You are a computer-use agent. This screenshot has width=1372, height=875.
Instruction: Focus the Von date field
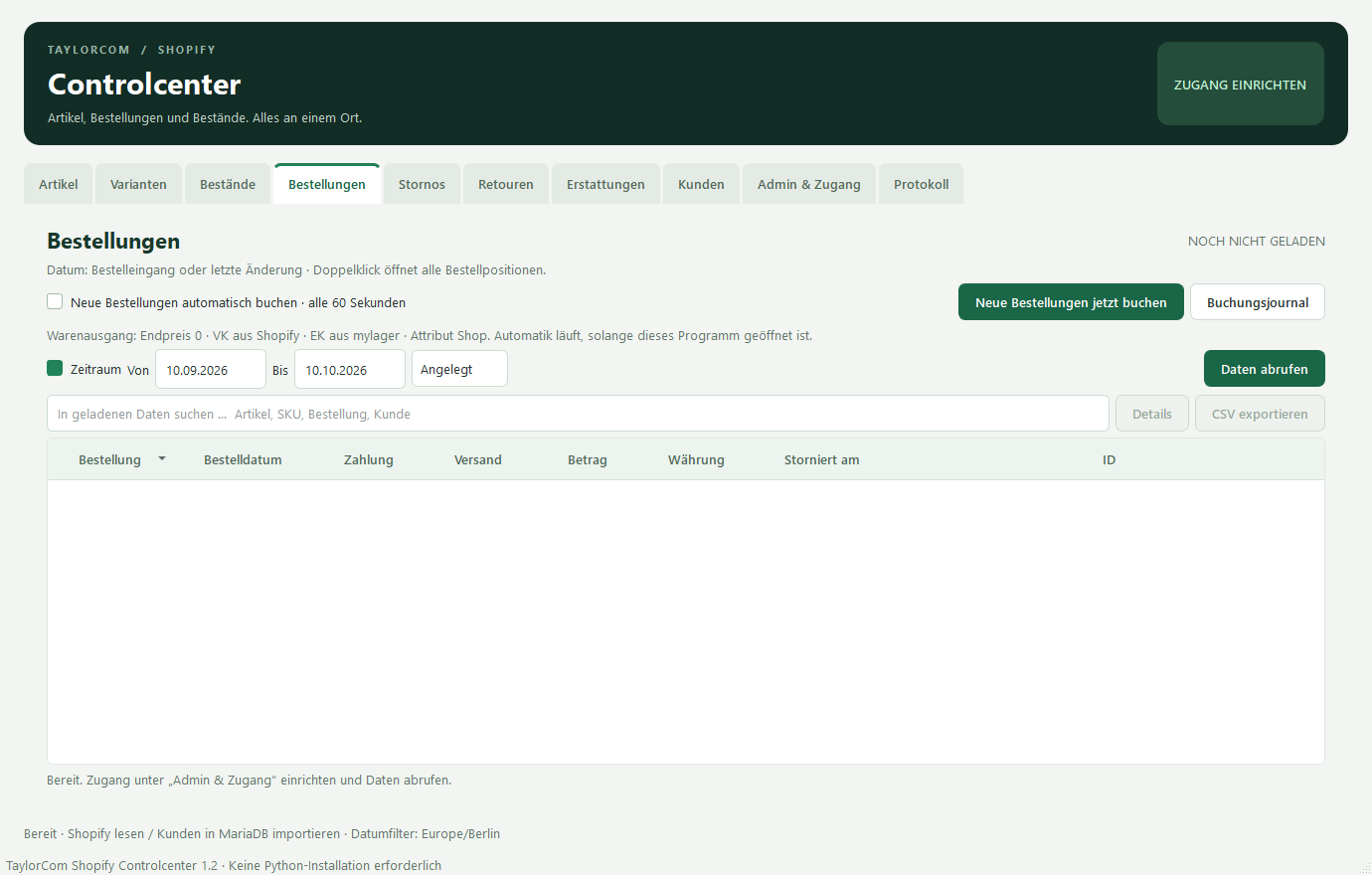coord(211,369)
